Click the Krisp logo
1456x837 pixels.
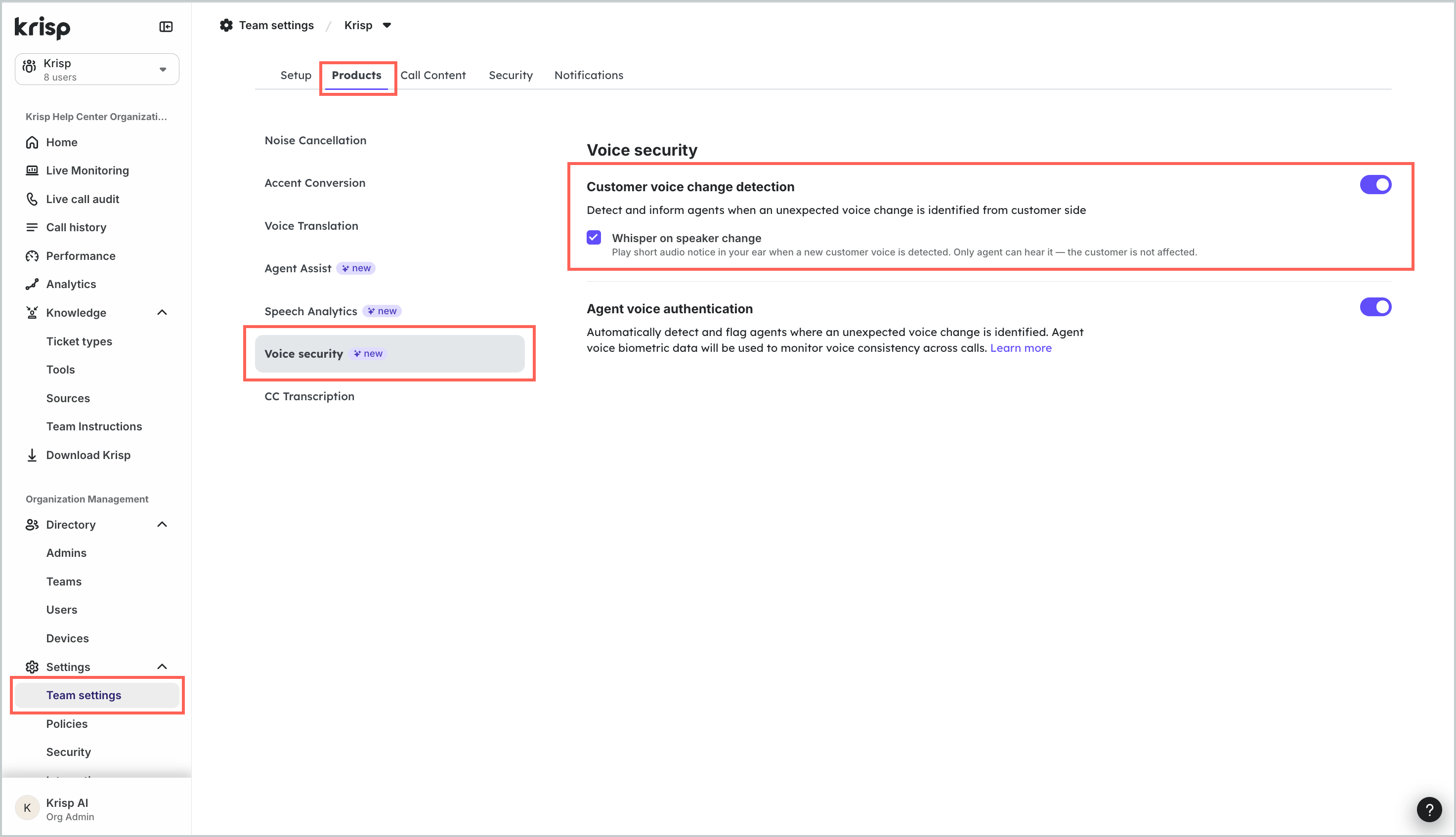(42, 27)
